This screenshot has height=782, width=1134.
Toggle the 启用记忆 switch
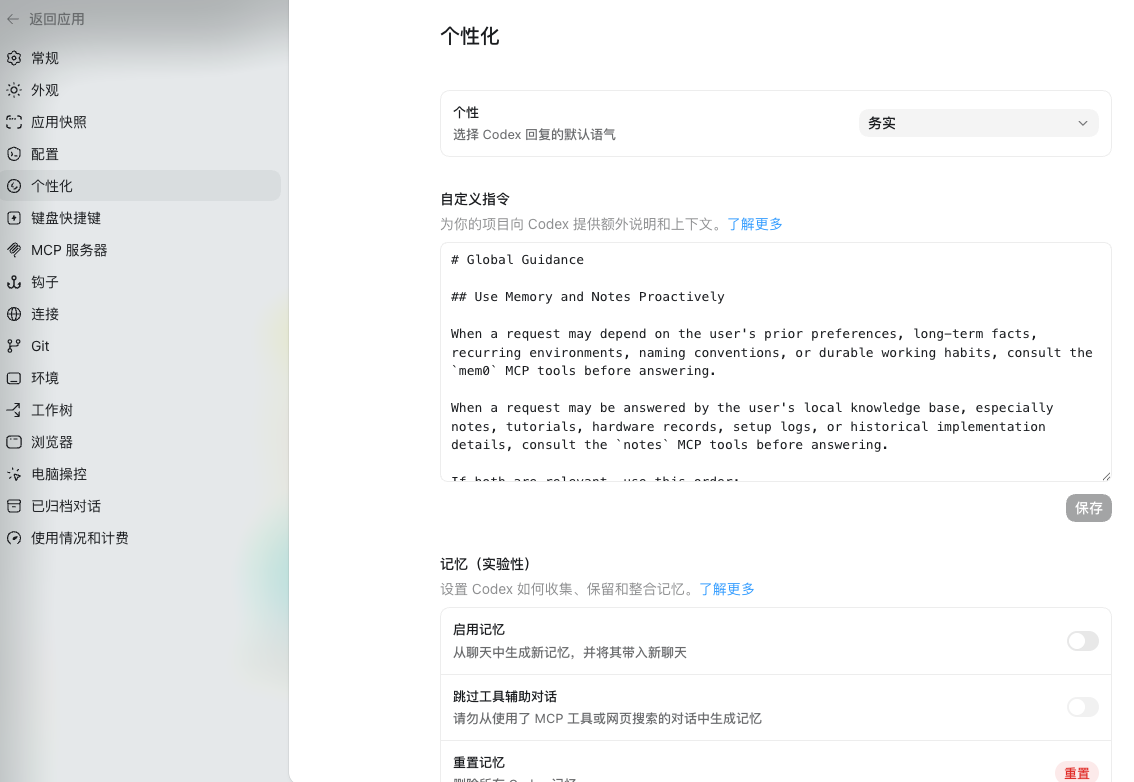pyautogui.click(x=1082, y=641)
